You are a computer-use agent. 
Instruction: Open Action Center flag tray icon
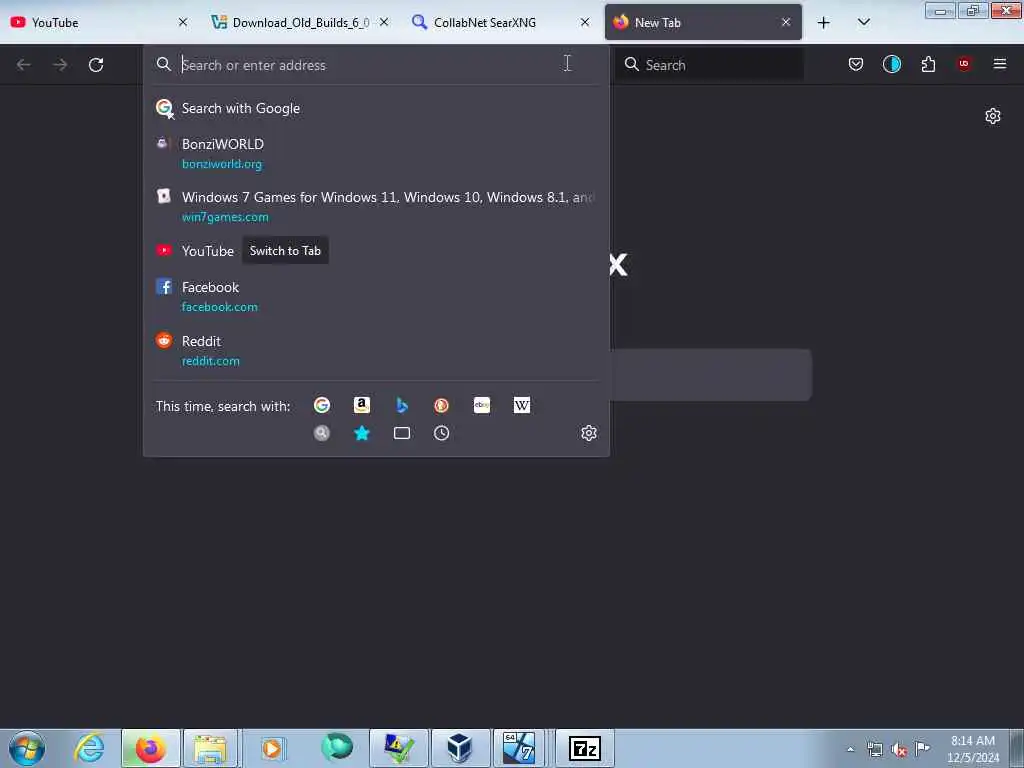(922, 748)
